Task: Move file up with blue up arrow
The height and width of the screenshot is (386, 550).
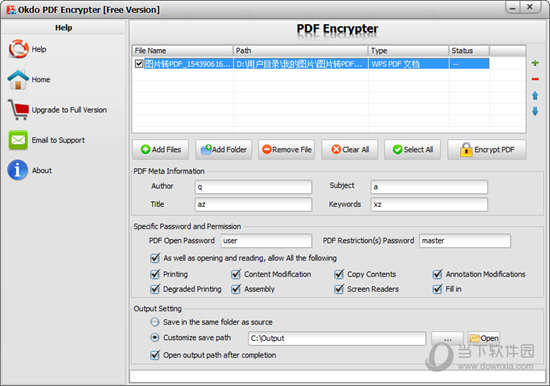Action: 535,95
